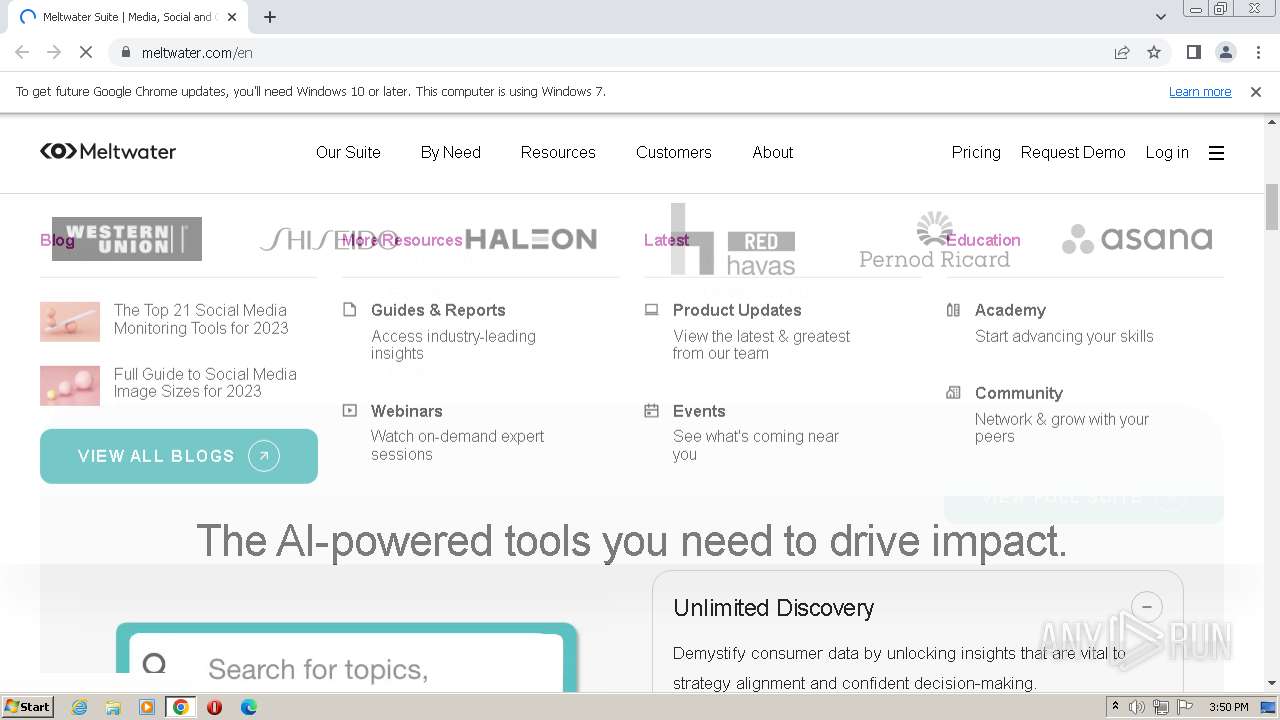Open the Resources menu
This screenshot has height=720, width=1280.
click(558, 152)
